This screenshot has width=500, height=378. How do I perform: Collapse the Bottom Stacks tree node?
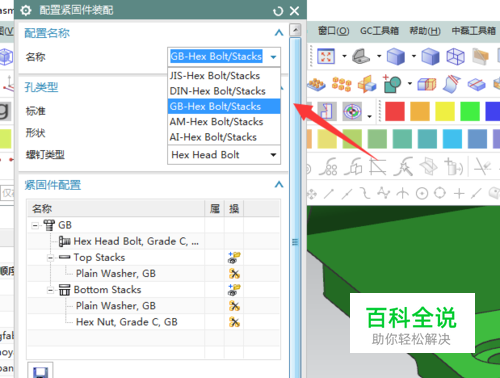coord(50,290)
